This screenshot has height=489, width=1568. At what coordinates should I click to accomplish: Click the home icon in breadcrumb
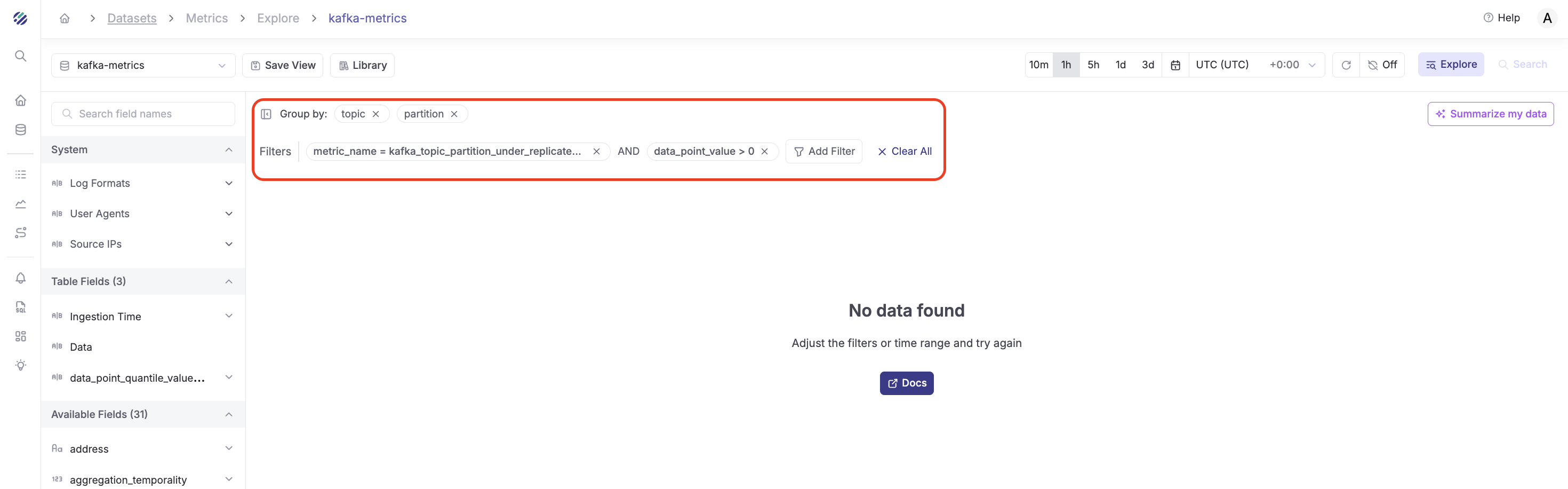coord(65,18)
